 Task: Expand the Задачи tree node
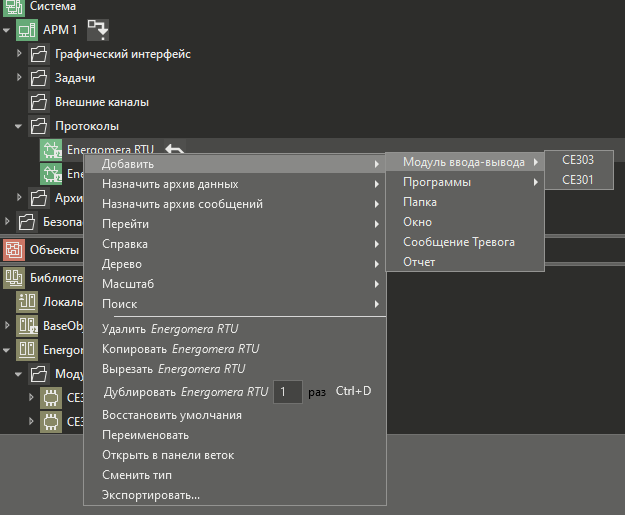[x=20, y=78]
